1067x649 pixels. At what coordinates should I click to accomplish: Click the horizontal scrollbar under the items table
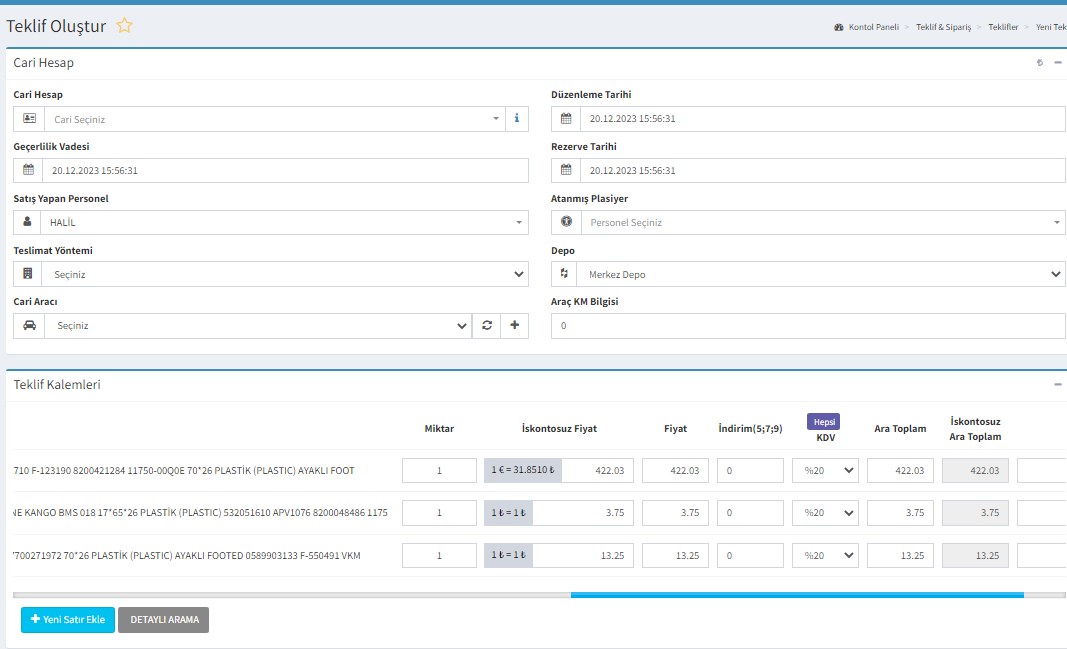(x=796, y=595)
